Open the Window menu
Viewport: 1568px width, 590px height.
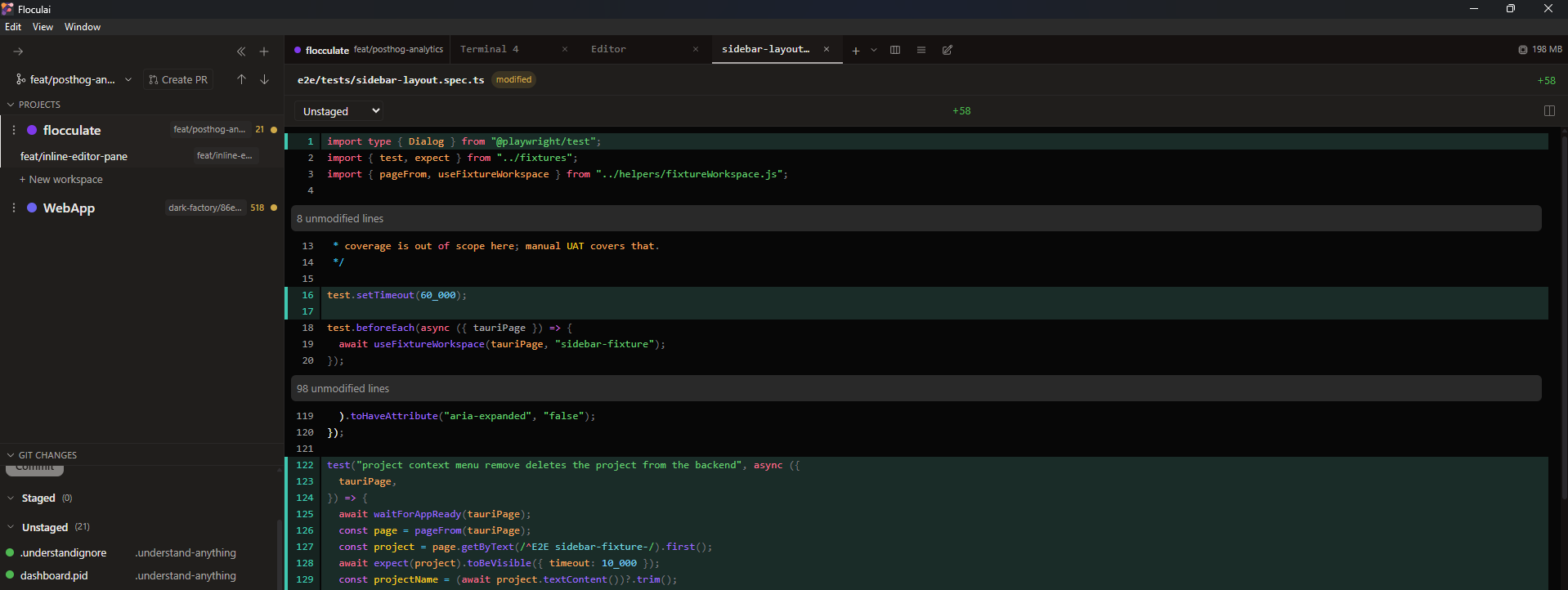(x=83, y=27)
